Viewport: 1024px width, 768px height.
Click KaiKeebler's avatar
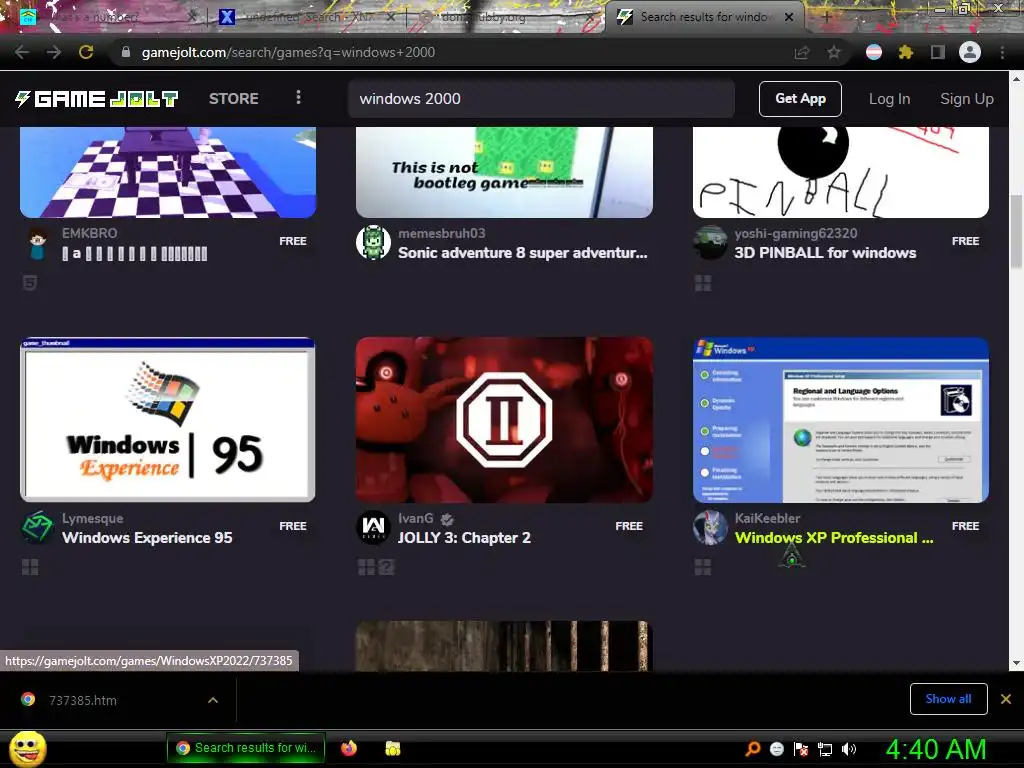pyautogui.click(x=710, y=528)
